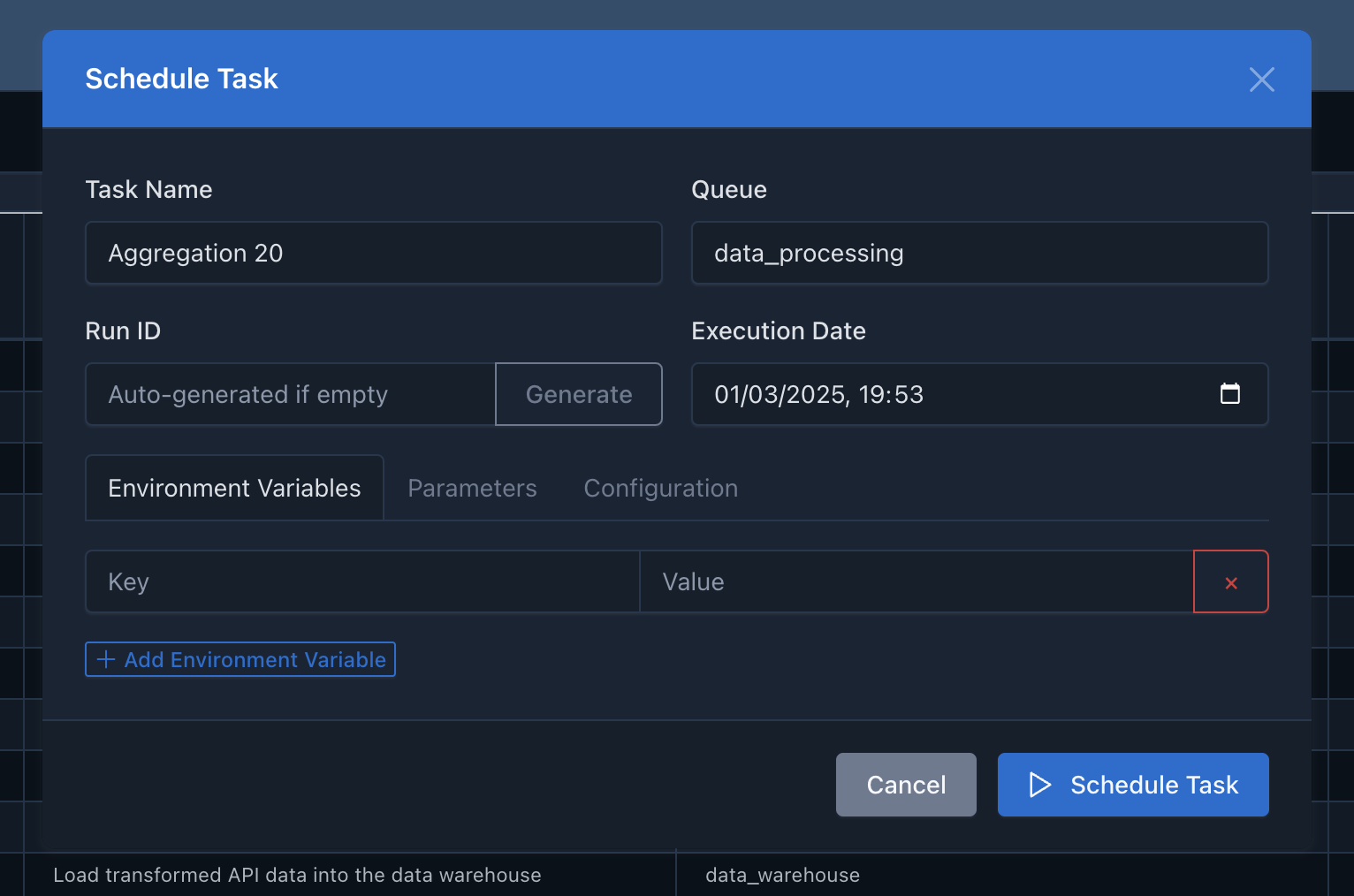Focus the Run ID input field
Image resolution: width=1354 pixels, height=896 pixels.
coord(291,394)
